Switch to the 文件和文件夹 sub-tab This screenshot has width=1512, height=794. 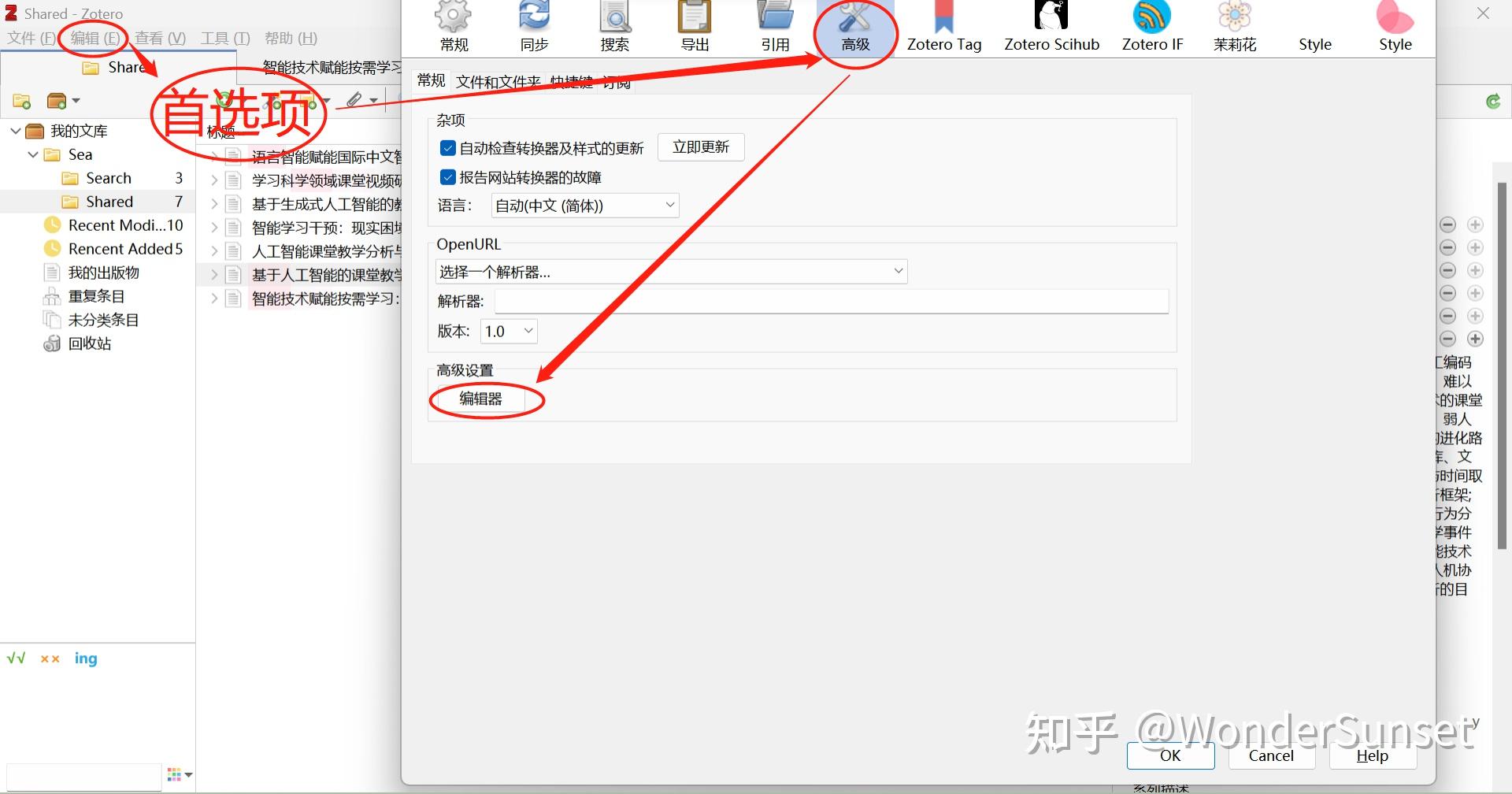(498, 82)
